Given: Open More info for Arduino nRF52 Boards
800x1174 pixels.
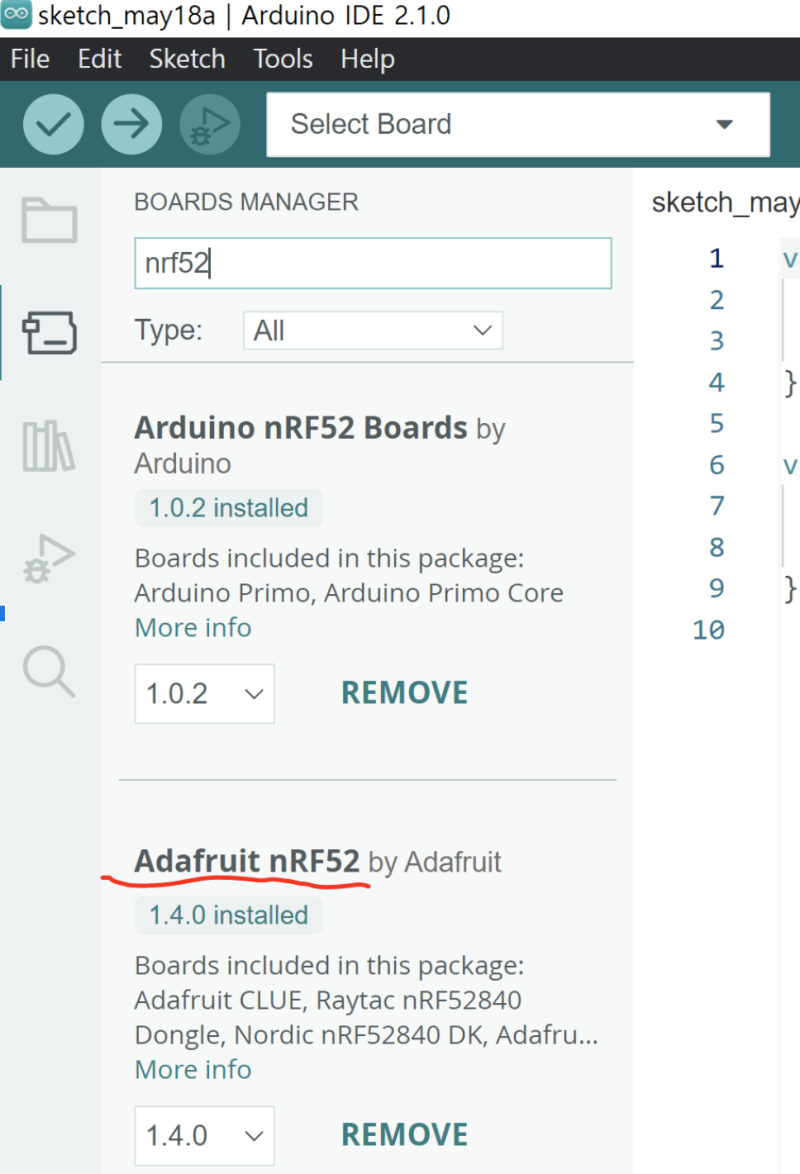Looking at the screenshot, I should [193, 627].
